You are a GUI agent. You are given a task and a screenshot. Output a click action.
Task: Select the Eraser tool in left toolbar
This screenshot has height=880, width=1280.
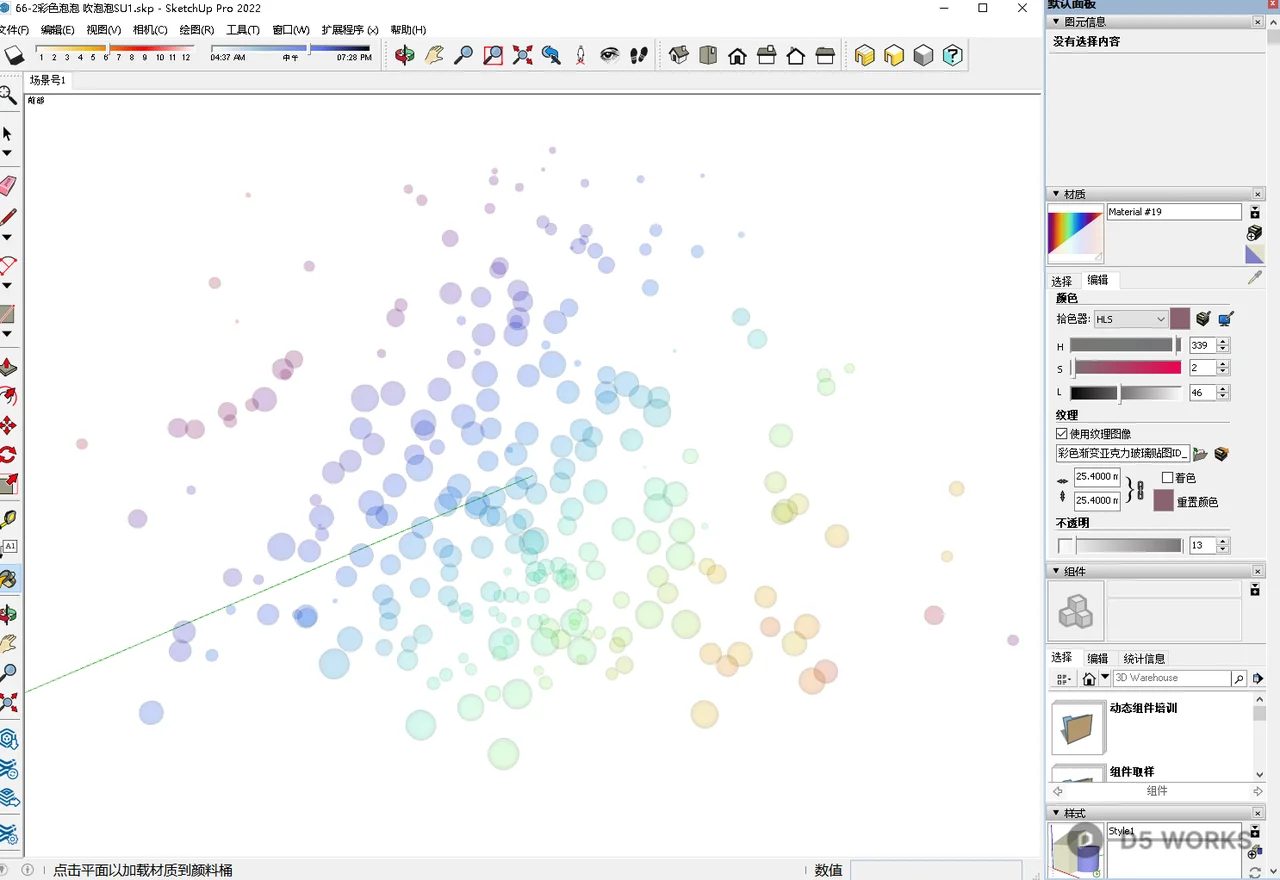(8, 186)
